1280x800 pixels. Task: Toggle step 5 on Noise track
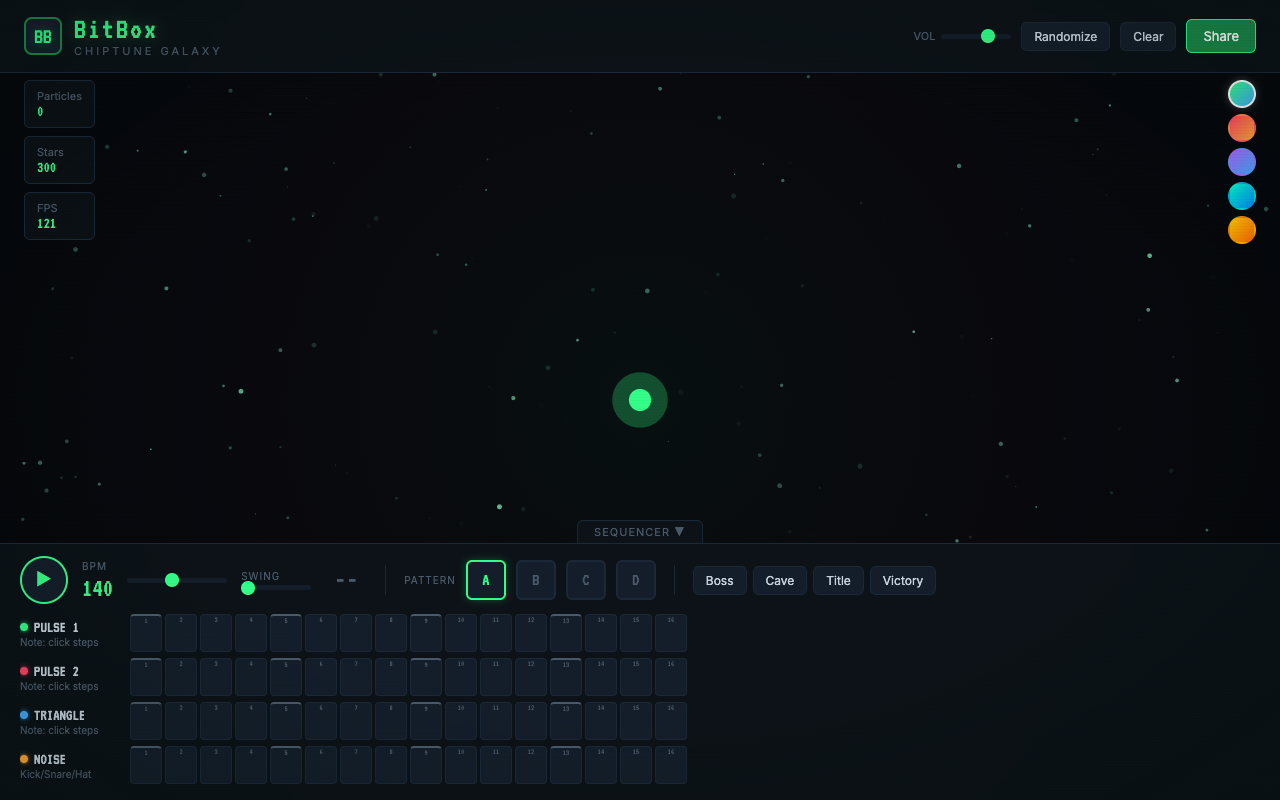click(x=286, y=765)
